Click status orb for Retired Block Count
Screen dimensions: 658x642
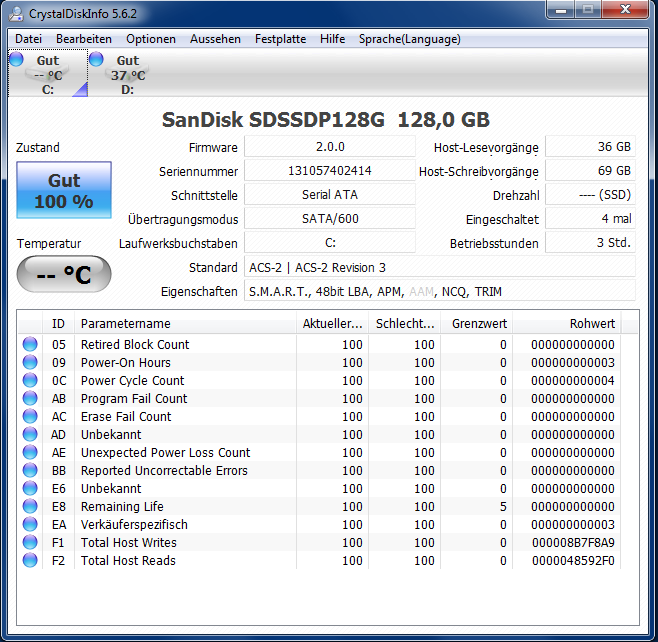point(30,344)
